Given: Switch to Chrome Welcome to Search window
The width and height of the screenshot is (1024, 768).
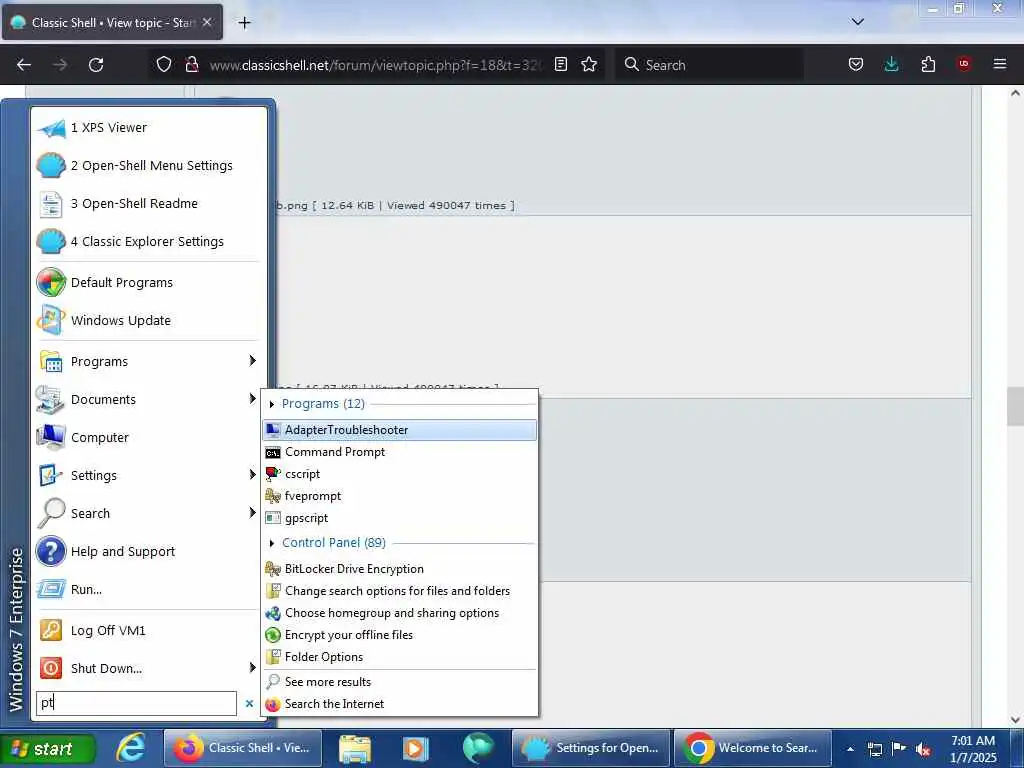Looking at the screenshot, I should (x=752, y=748).
